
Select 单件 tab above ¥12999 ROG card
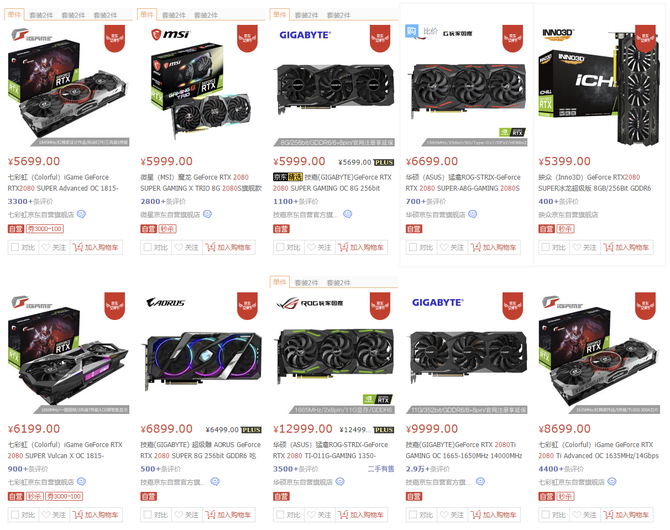[x=279, y=282]
